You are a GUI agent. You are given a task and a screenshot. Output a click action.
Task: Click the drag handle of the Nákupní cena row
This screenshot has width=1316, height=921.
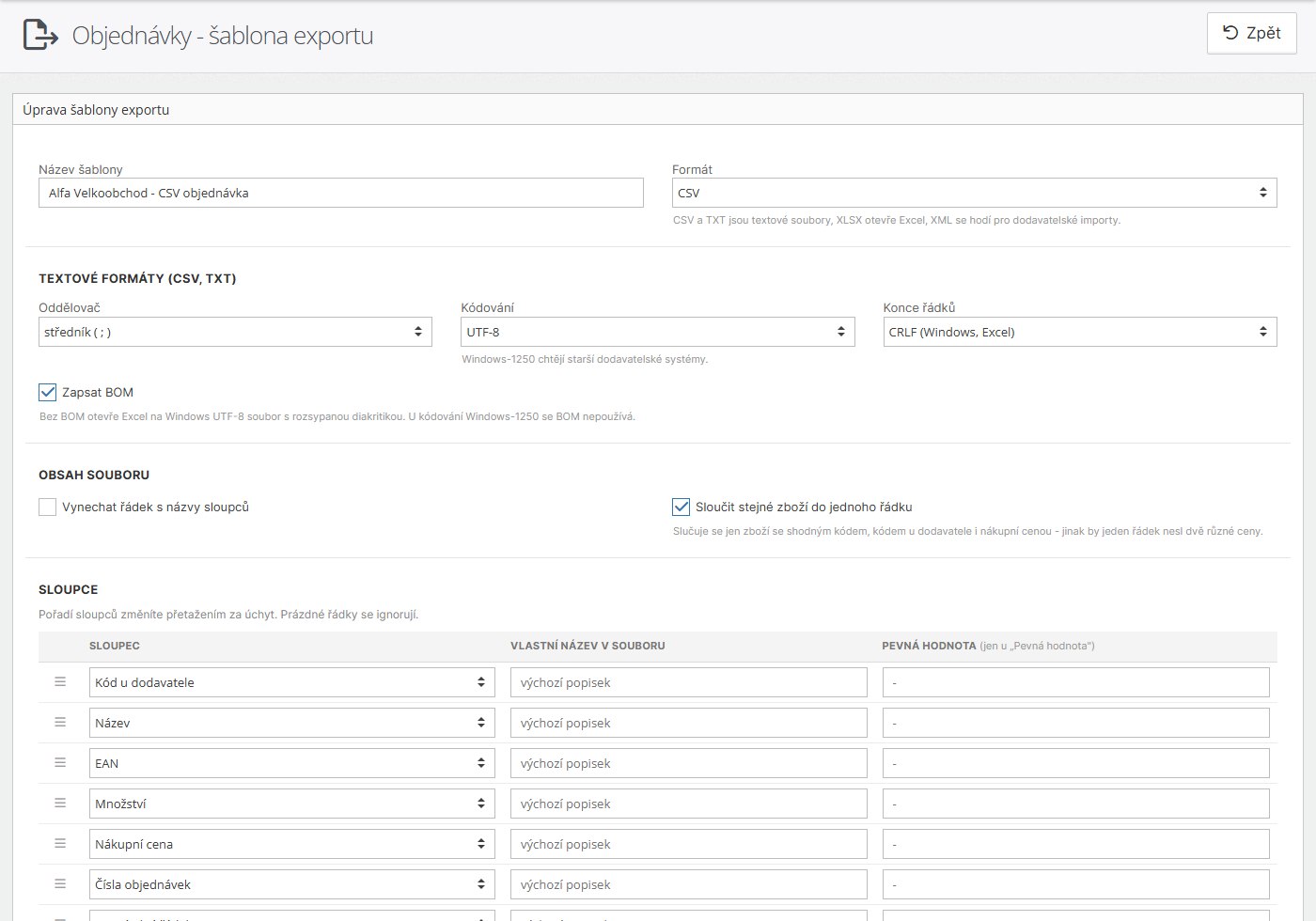pos(60,844)
